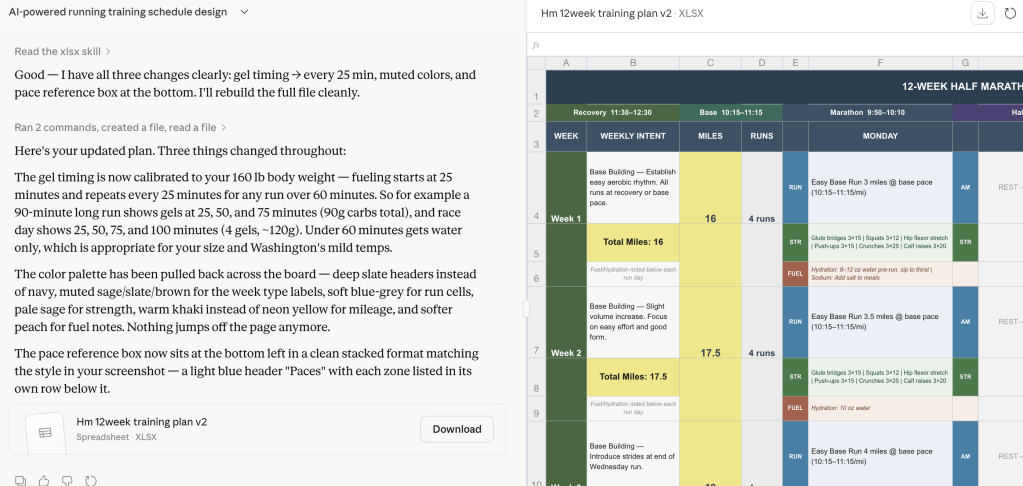
Task: Open the conversation title dropdown
Action: (x=245, y=12)
